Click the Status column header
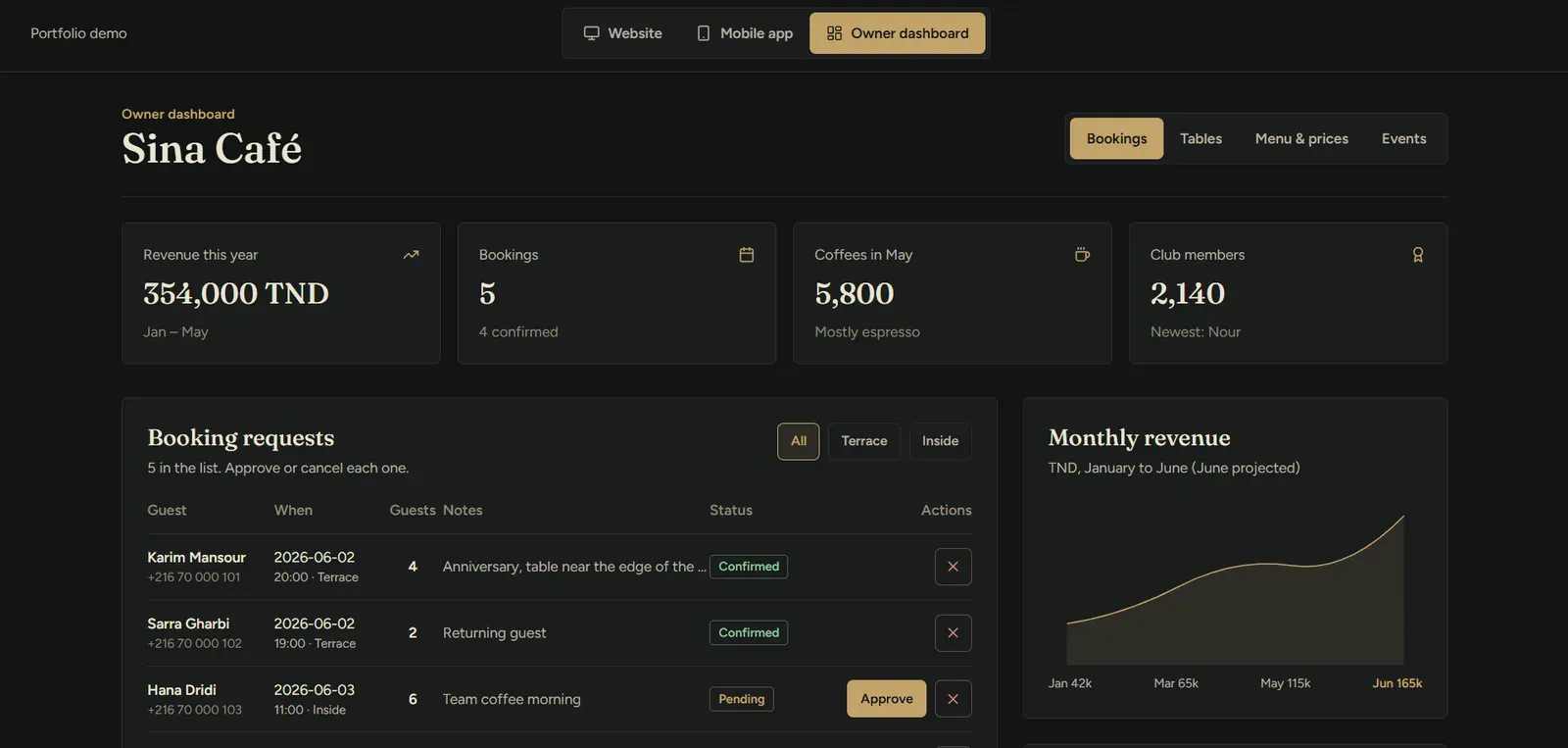Image resolution: width=1568 pixels, height=748 pixels. 731,510
